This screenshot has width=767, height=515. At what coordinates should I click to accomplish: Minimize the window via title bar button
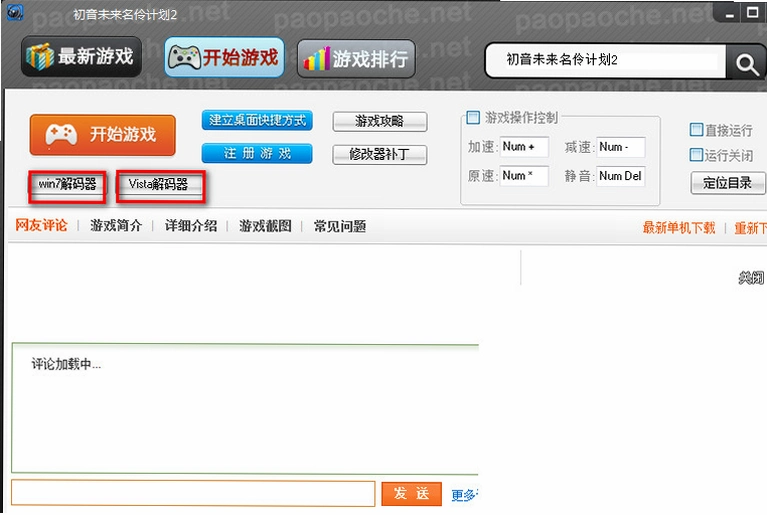pyautogui.click(x=730, y=14)
